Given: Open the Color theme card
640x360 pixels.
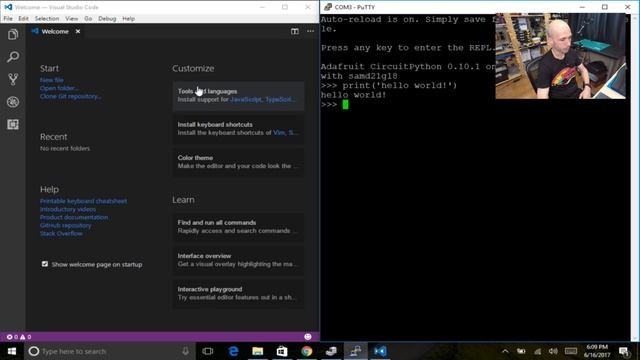Looking at the screenshot, I should point(238,162).
